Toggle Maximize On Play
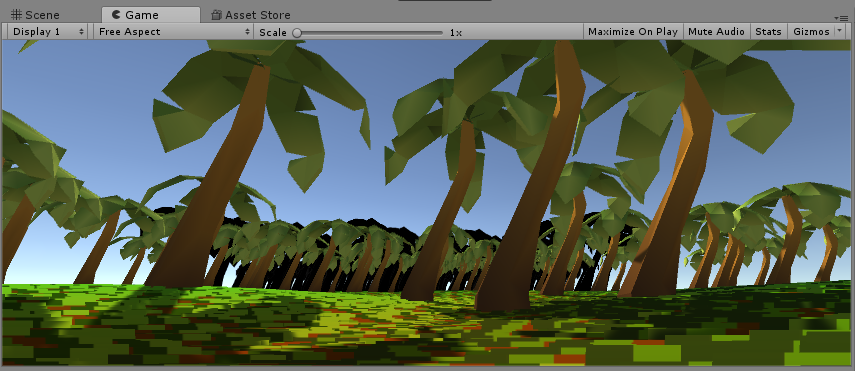 point(633,32)
